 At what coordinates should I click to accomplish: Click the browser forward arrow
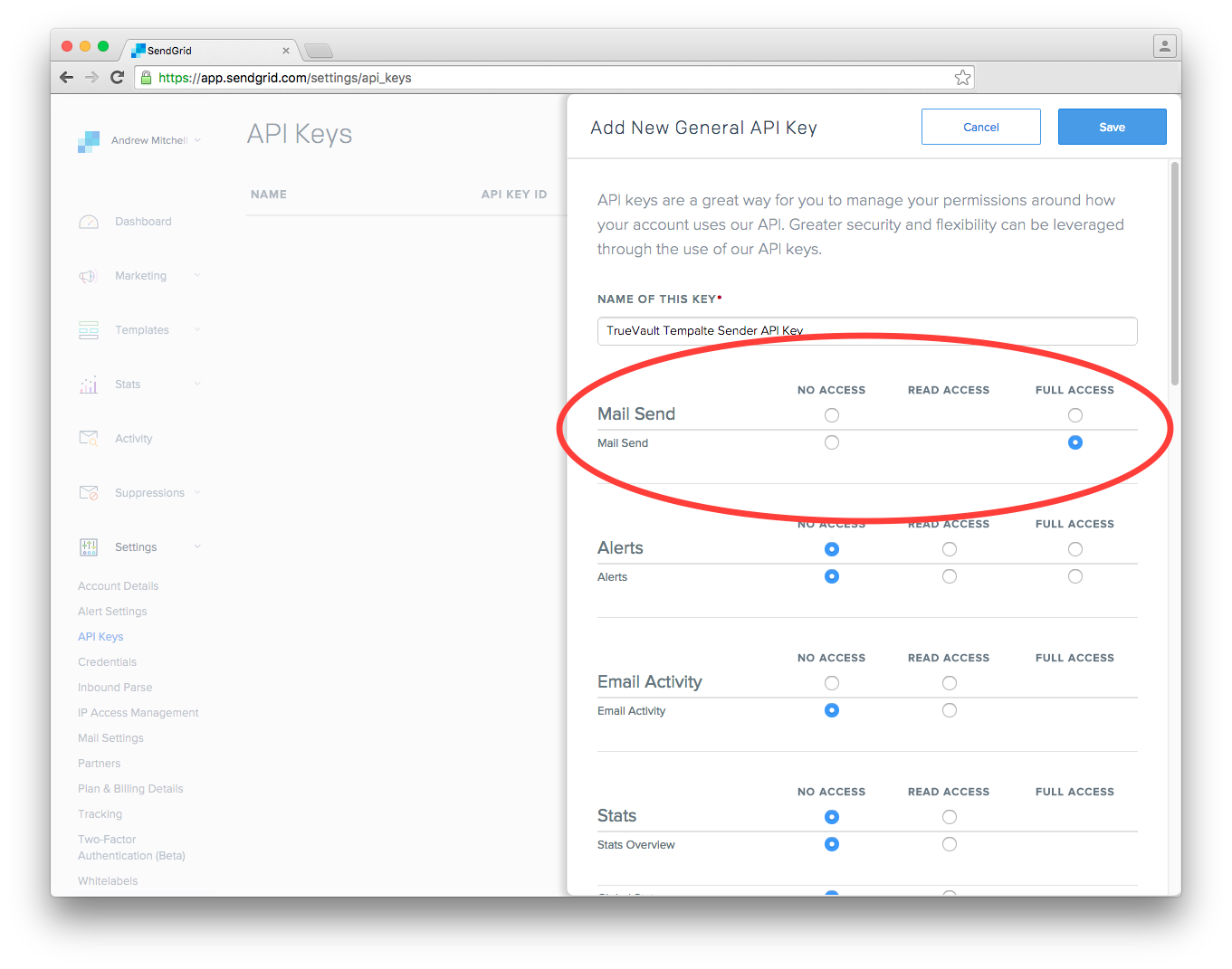tap(91, 78)
